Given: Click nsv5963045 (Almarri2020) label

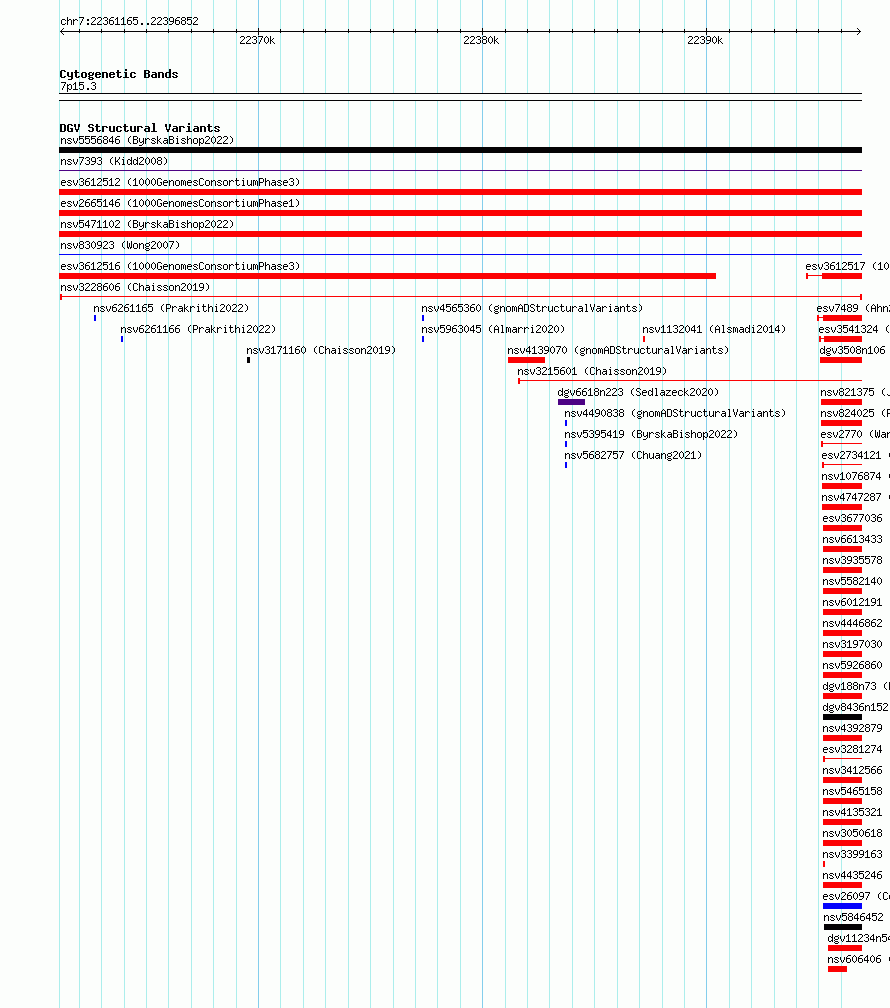Looking at the screenshot, I should 493,329.
